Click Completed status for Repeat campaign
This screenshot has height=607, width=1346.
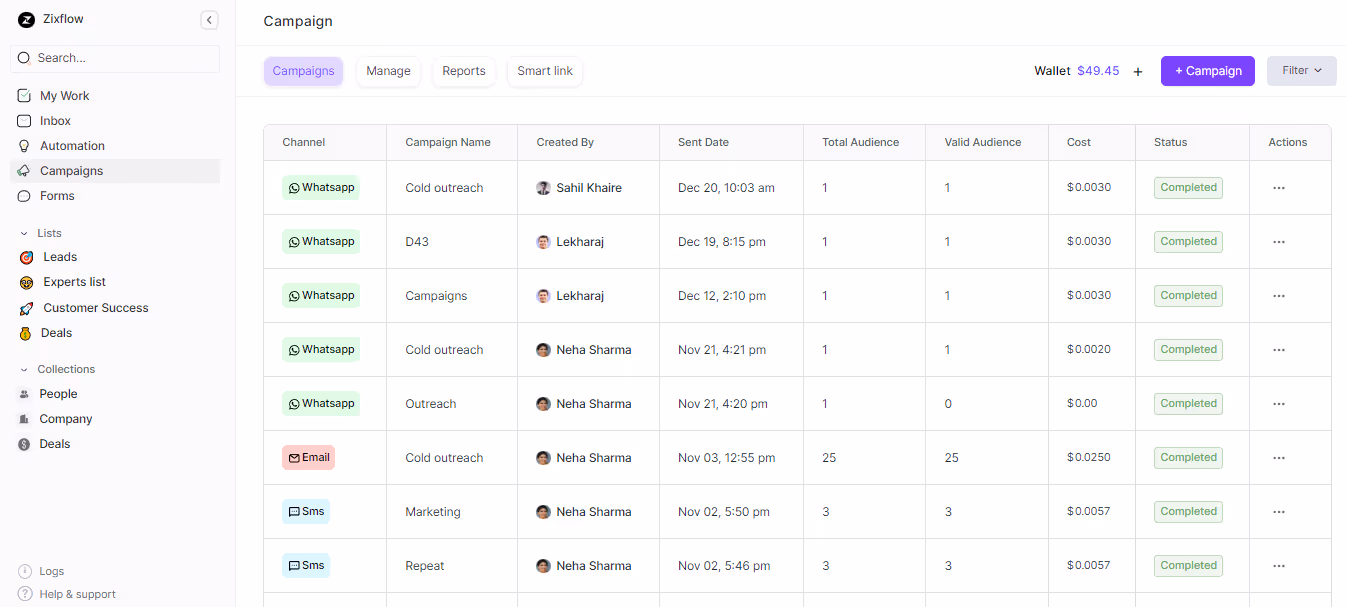point(1188,566)
